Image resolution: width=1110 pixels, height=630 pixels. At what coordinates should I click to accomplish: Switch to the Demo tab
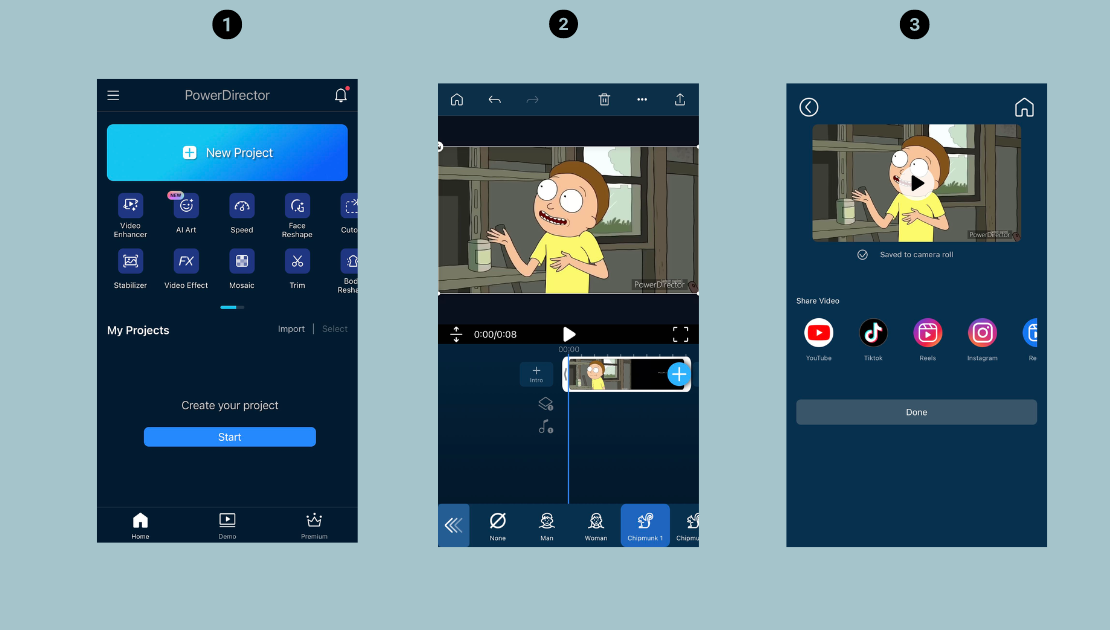pos(227,525)
